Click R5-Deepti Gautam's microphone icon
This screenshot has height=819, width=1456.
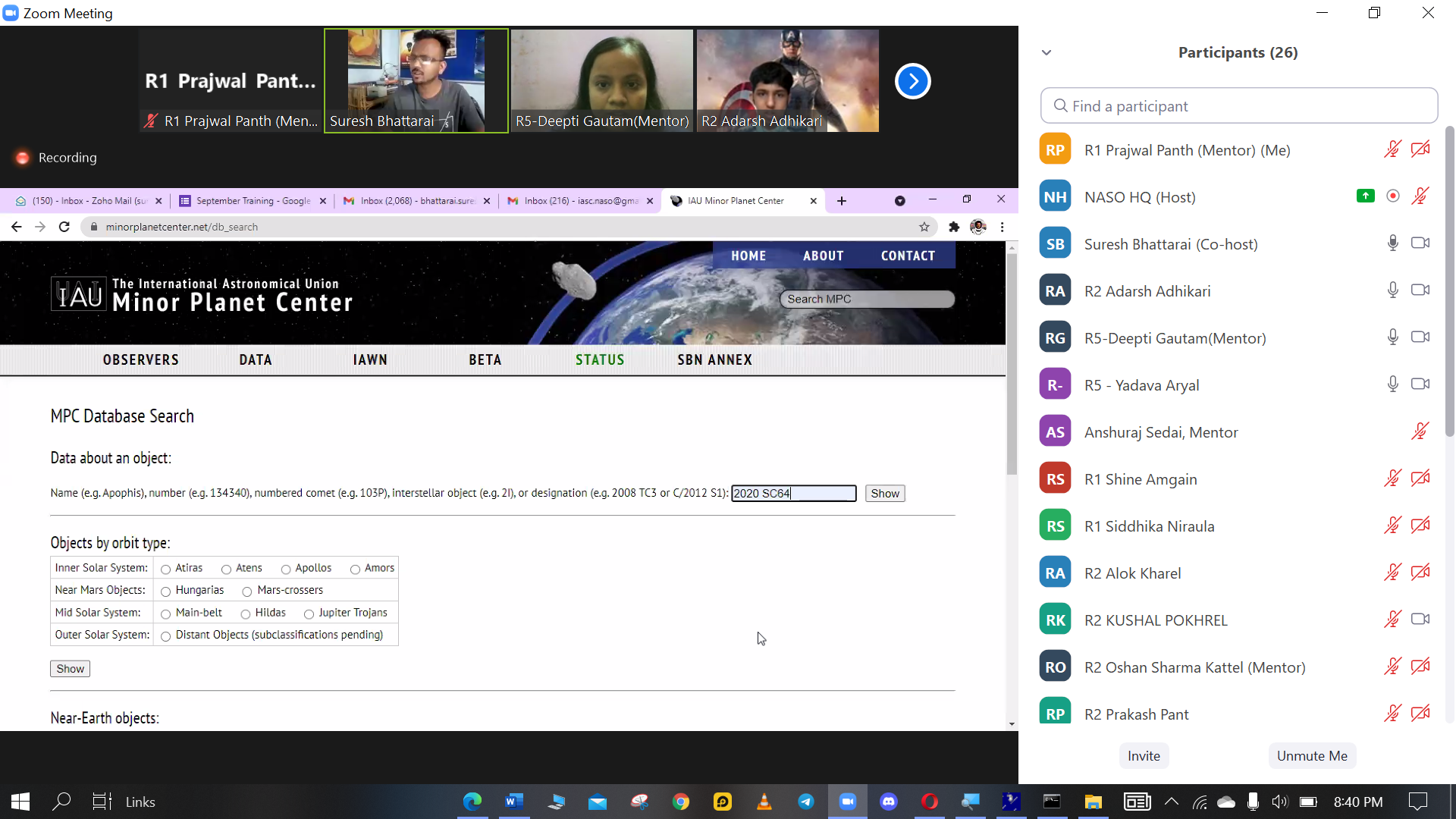(1392, 337)
